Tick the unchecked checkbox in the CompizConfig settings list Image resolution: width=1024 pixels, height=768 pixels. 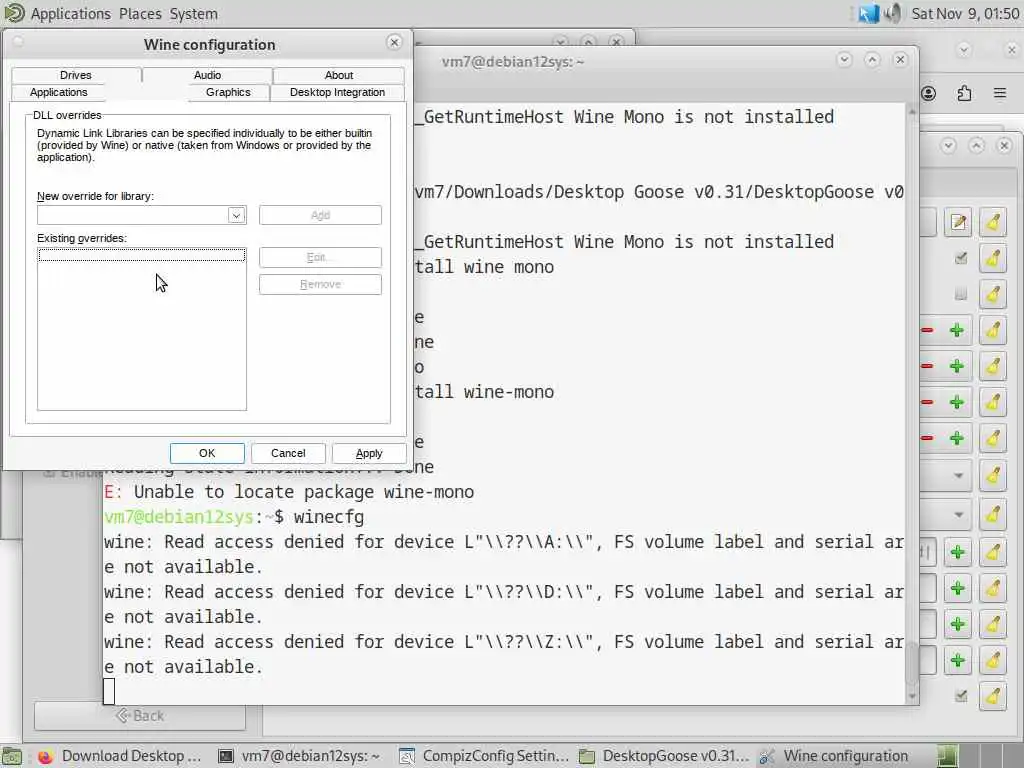(960, 295)
